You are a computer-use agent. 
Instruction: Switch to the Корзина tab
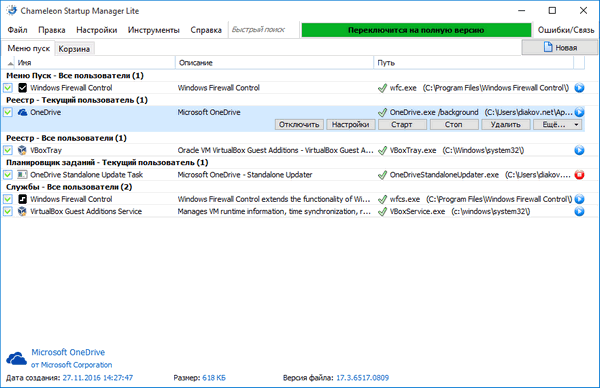coord(74,49)
